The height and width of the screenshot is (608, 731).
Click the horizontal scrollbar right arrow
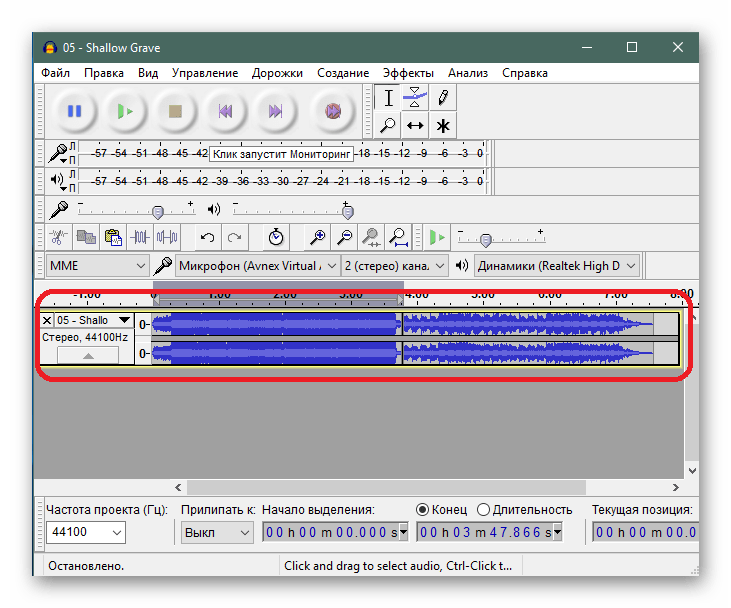pyautogui.click(x=676, y=487)
